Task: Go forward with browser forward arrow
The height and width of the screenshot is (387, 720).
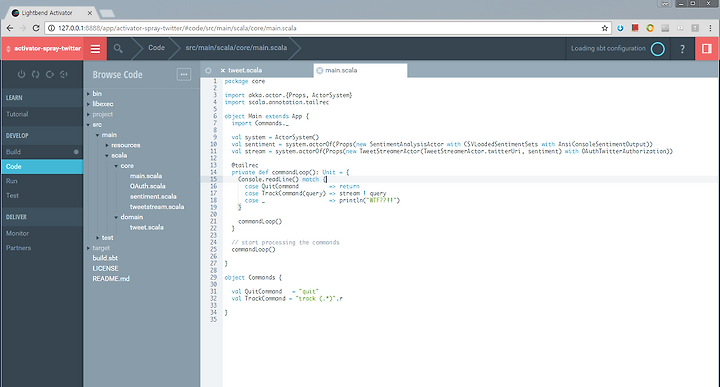Action: pyautogui.click(x=23, y=28)
